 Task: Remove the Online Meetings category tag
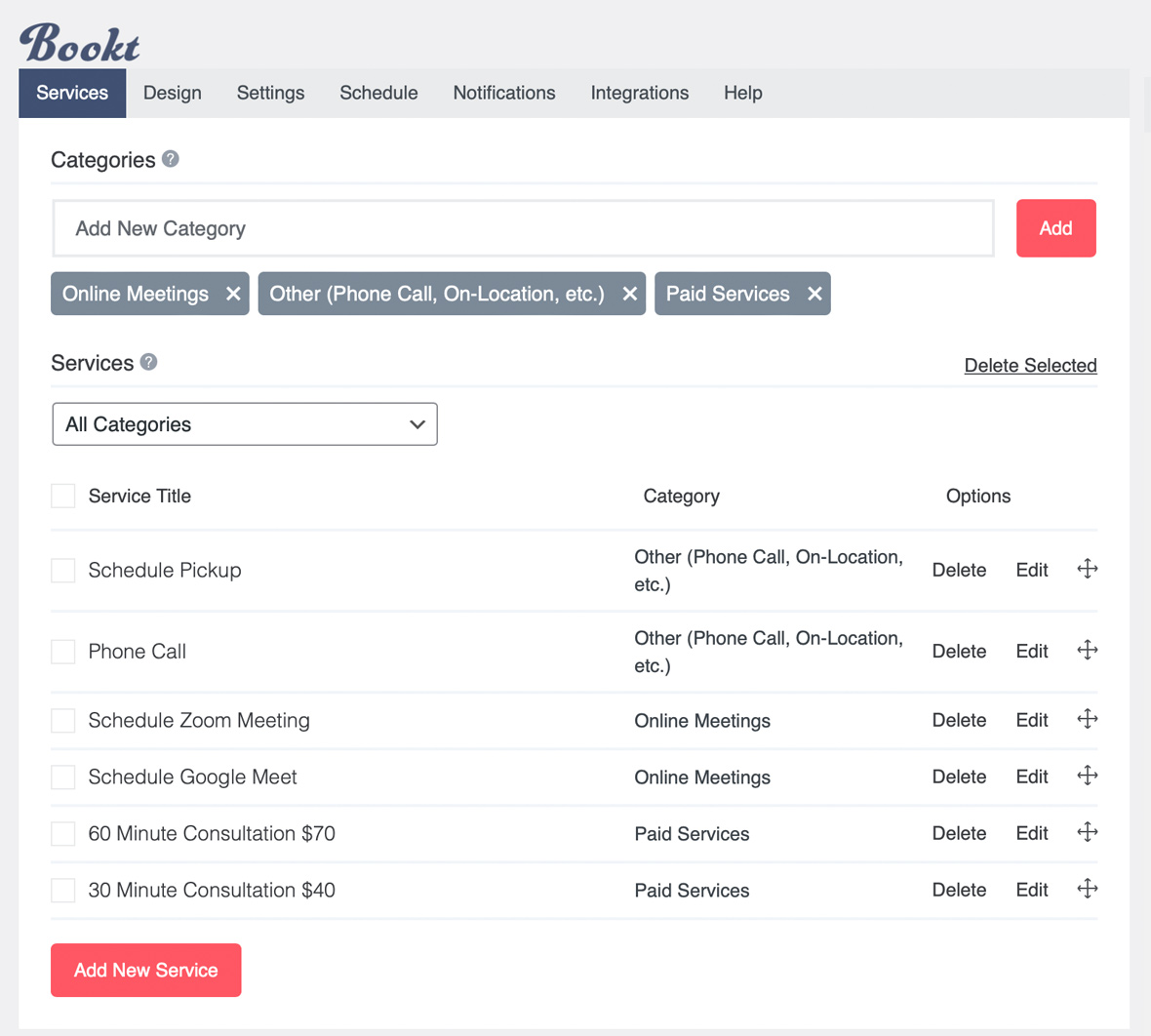tap(233, 294)
